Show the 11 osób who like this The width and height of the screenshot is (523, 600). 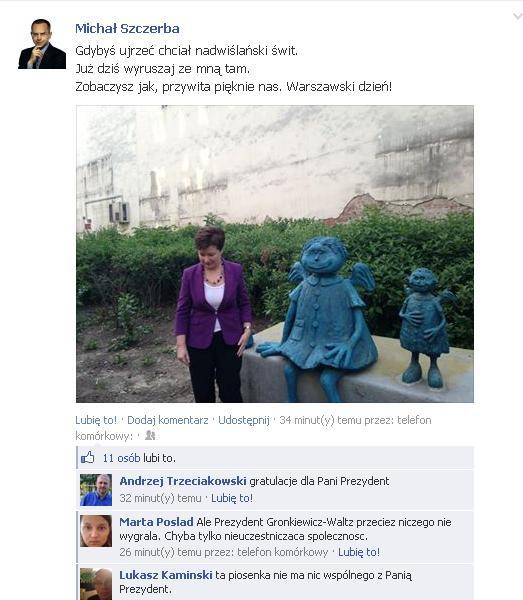pyautogui.click(x=121, y=458)
